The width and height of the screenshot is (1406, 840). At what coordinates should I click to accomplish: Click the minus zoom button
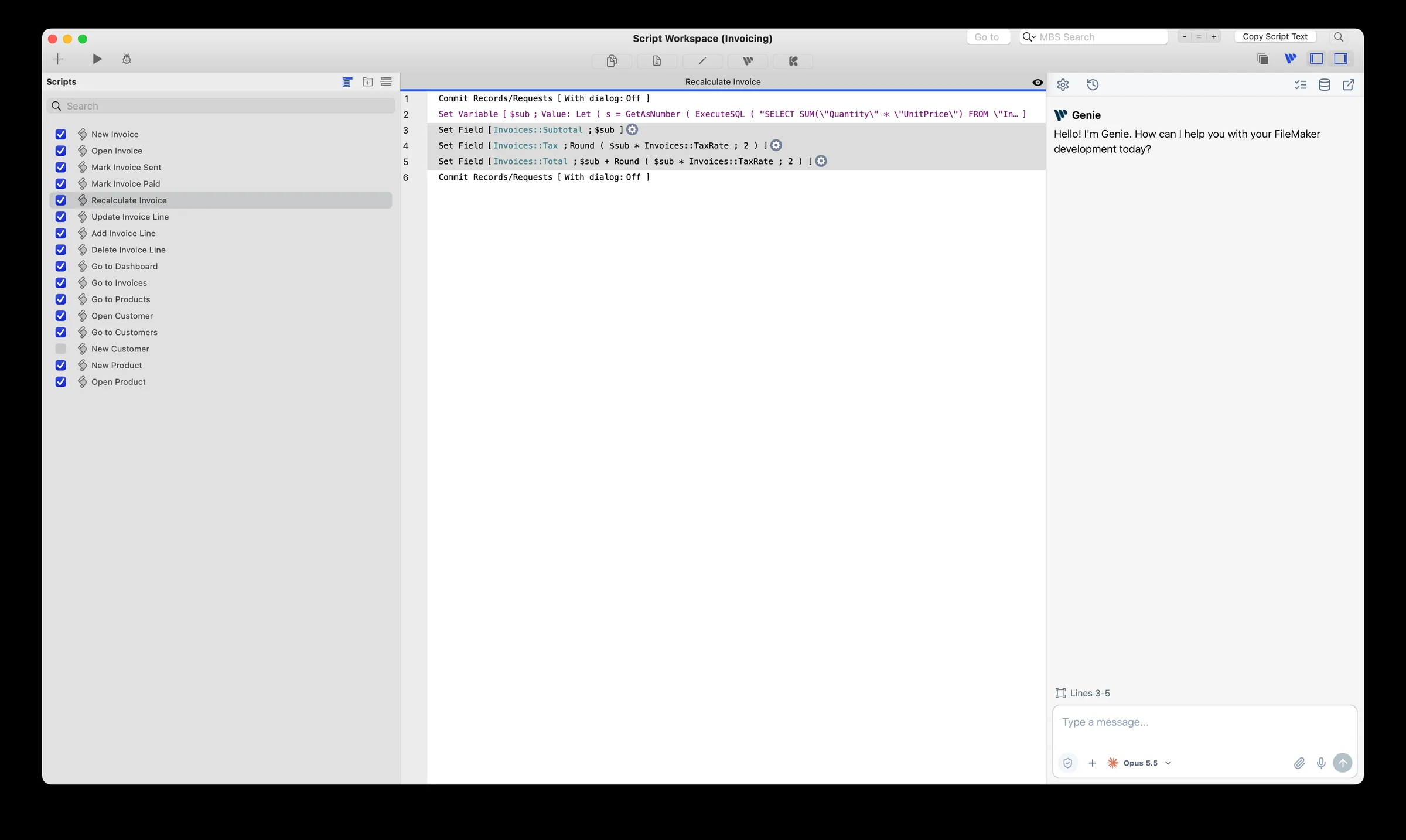[x=1185, y=36]
